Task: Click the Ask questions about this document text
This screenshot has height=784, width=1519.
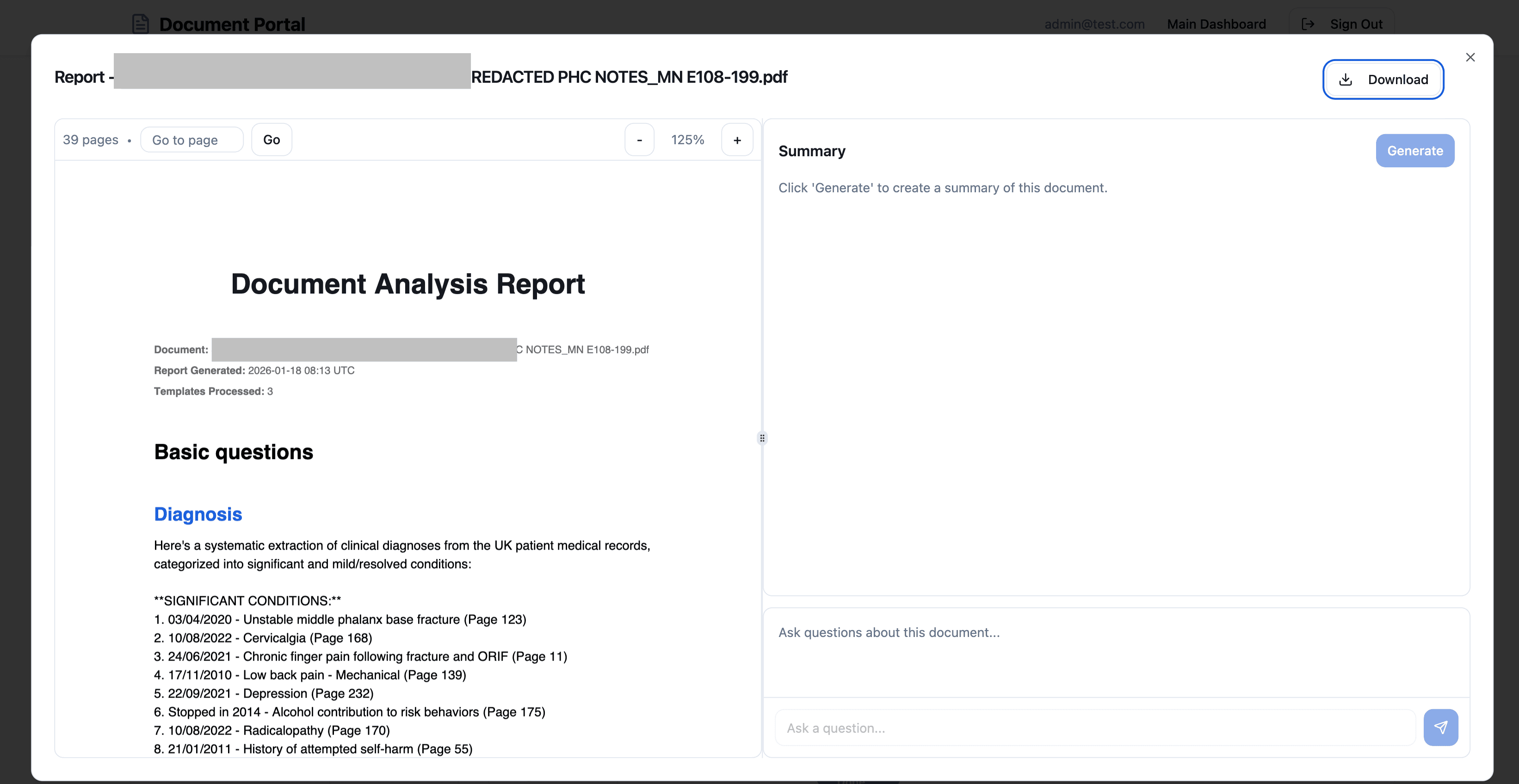Action: click(889, 632)
